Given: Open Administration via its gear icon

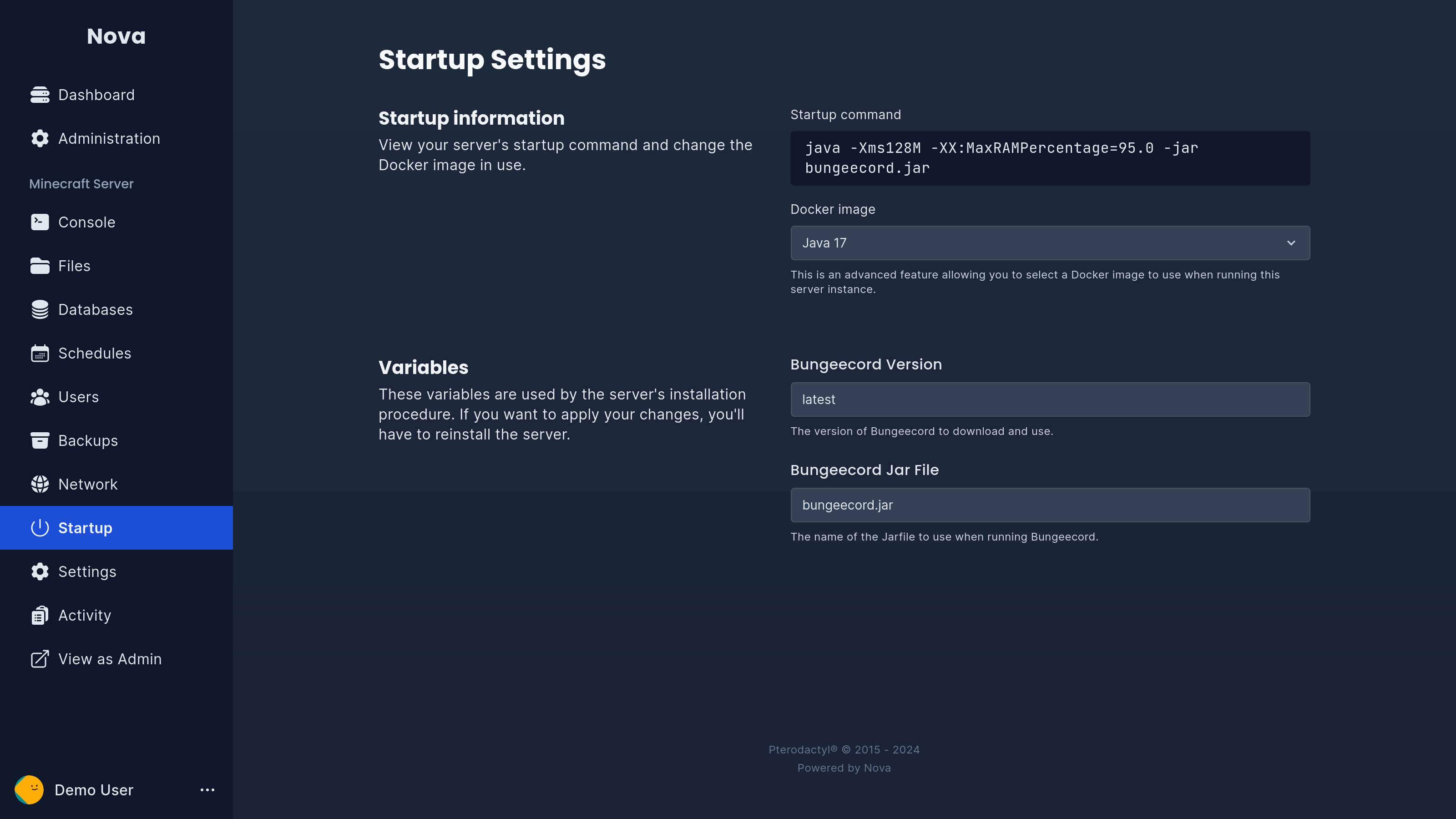Looking at the screenshot, I should [x=40, y=138].
